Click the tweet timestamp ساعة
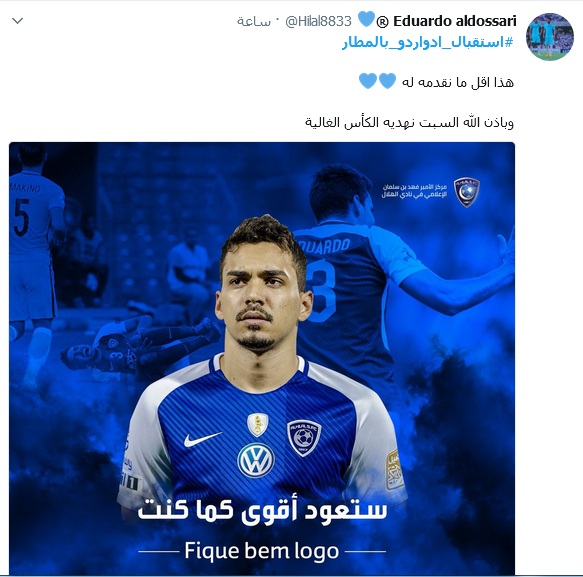583x577 pixels. (x=254, y=22)
